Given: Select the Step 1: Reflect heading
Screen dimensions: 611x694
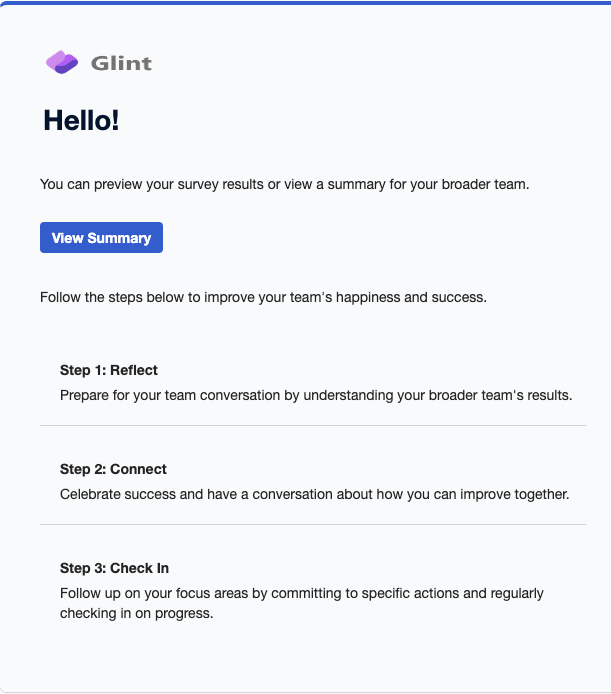Looking at the screenshot, I should point(109,370).
